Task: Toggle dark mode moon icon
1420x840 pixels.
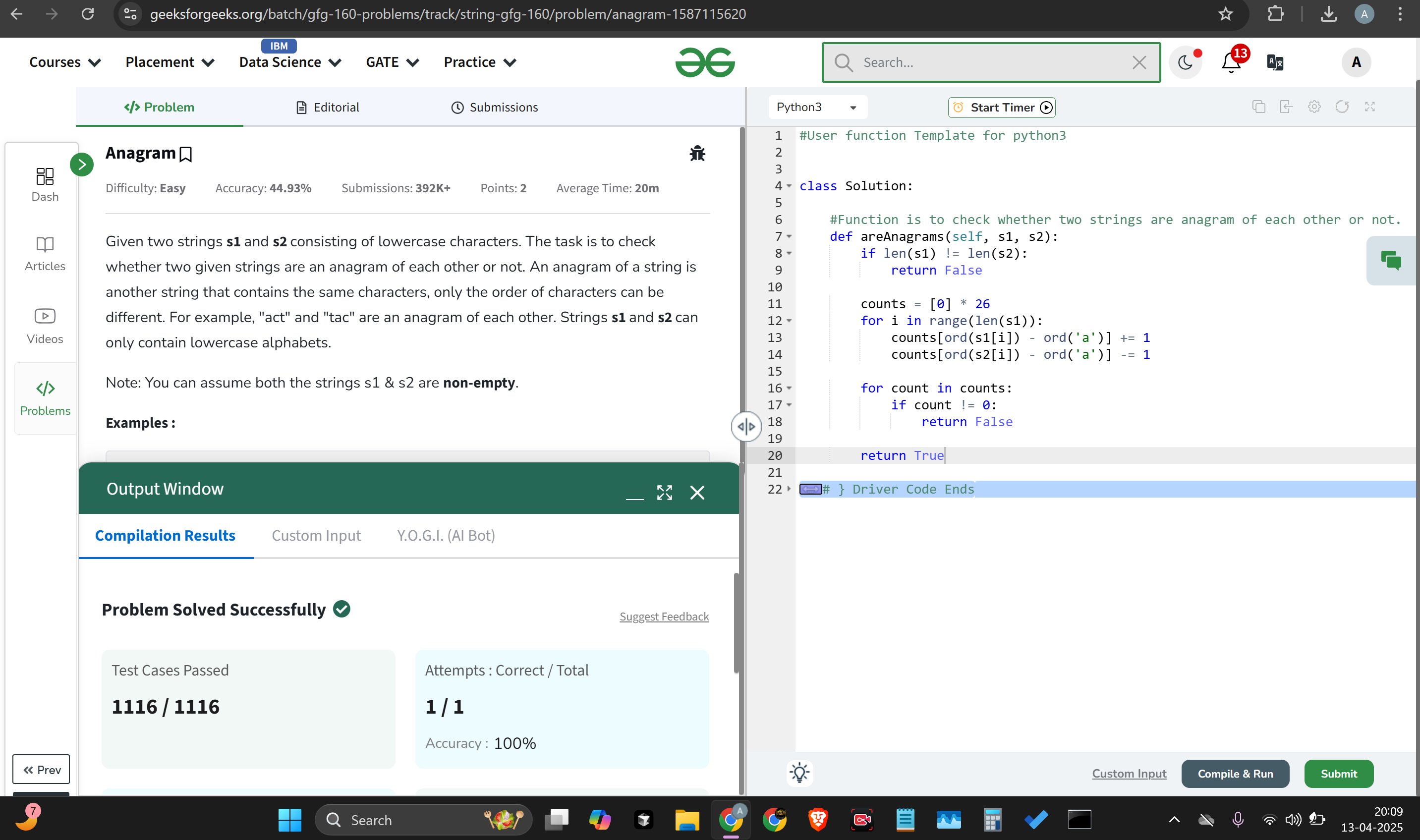Action: (1185, 62)
